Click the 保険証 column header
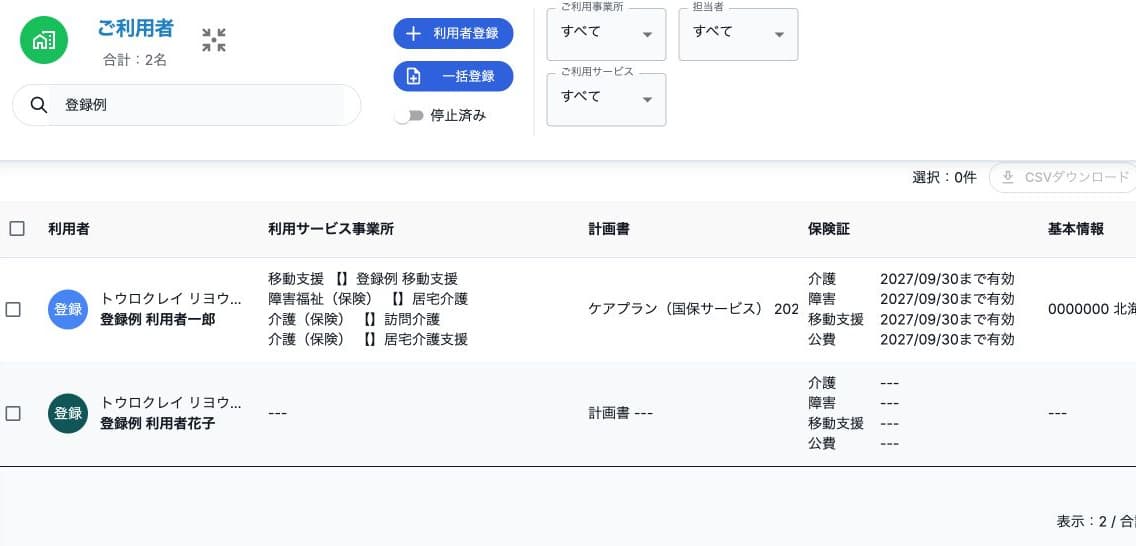The image size is (1136, 546). [829, 229]
